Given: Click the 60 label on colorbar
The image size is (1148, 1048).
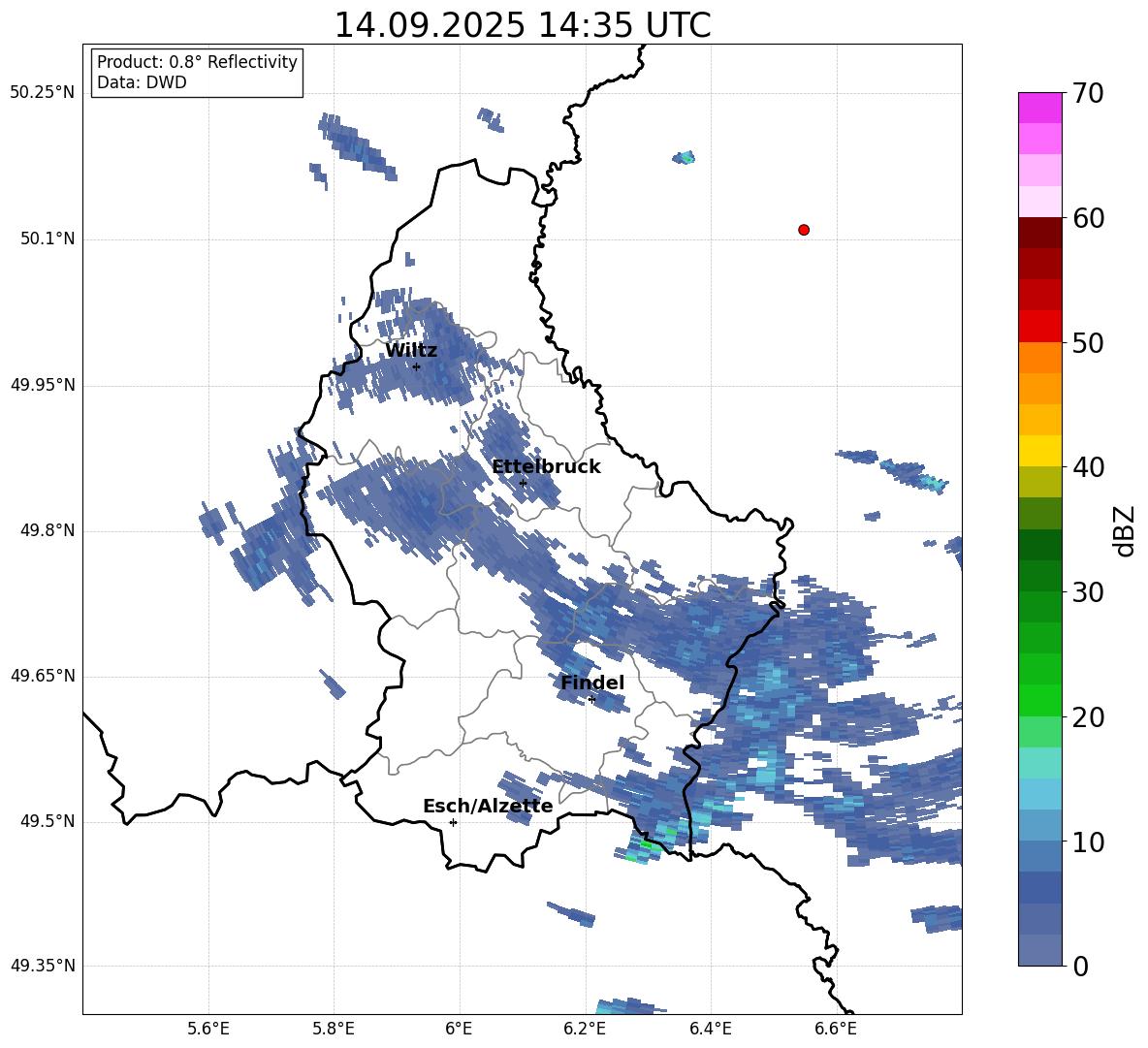Looking at the screenshot, I should point(1089,218).
